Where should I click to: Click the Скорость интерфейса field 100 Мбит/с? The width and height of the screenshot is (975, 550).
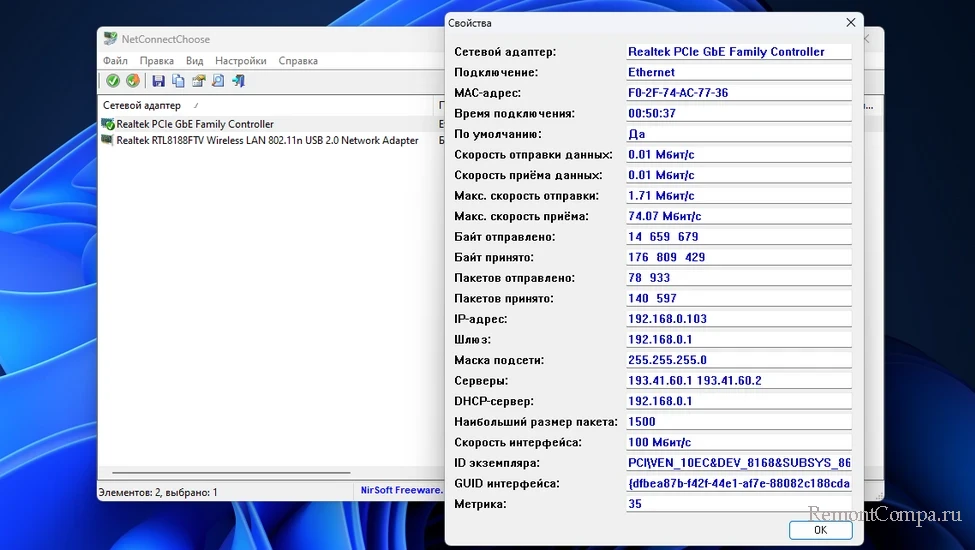[x=739, y=442]
